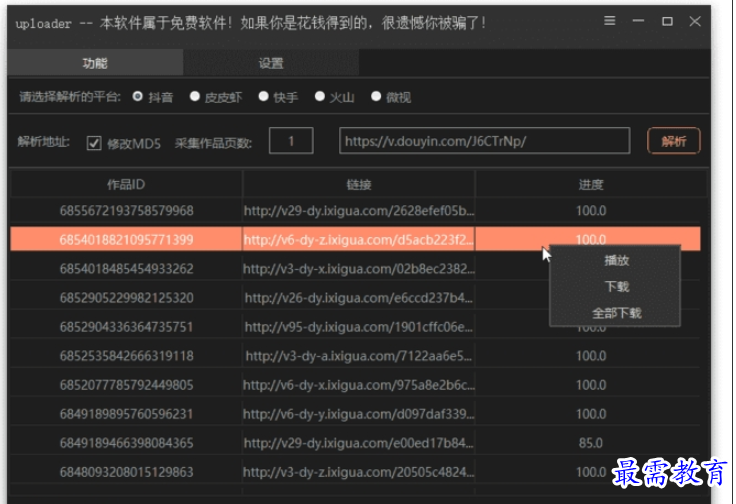Click the 85.0 progress value
The height and width of the screenshot is (504, 736).
click(590, 443)
